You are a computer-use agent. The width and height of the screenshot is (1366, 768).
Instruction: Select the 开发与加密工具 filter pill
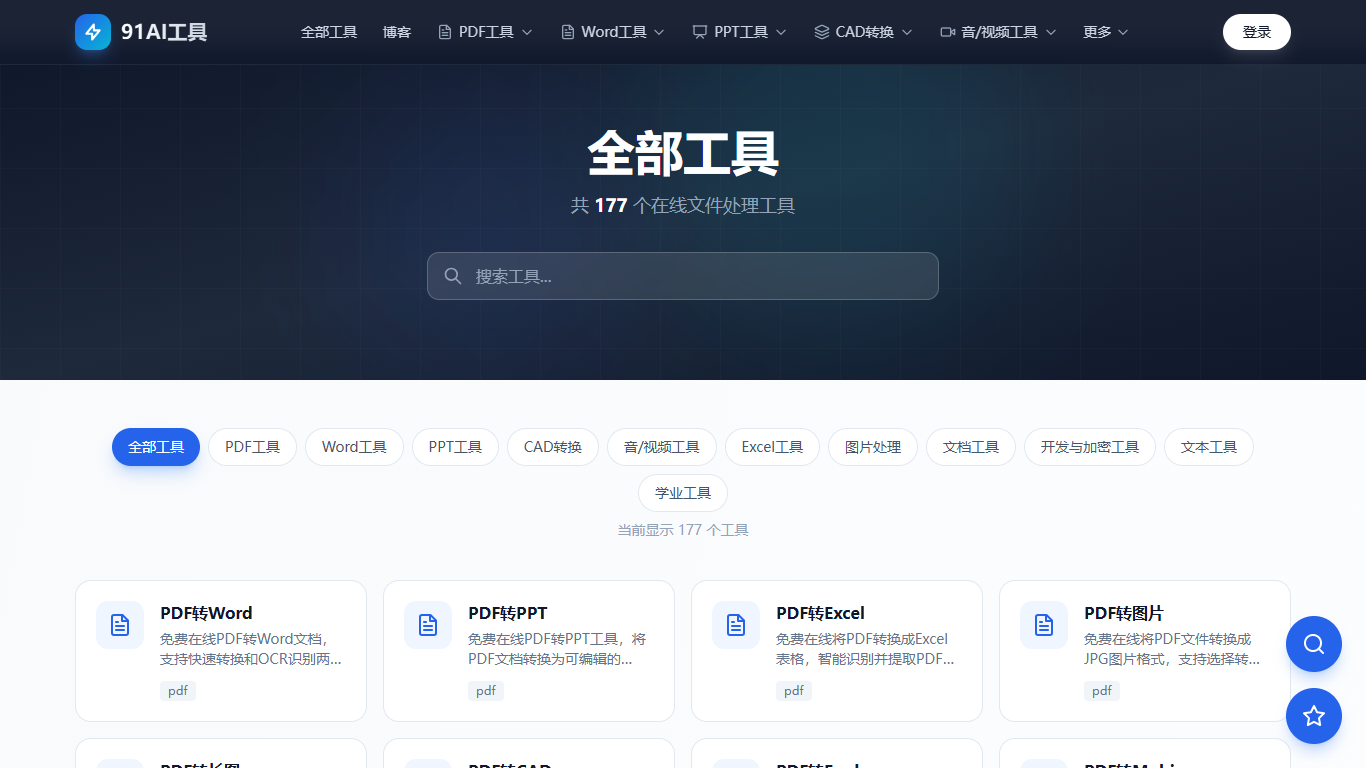point(1090,447)
